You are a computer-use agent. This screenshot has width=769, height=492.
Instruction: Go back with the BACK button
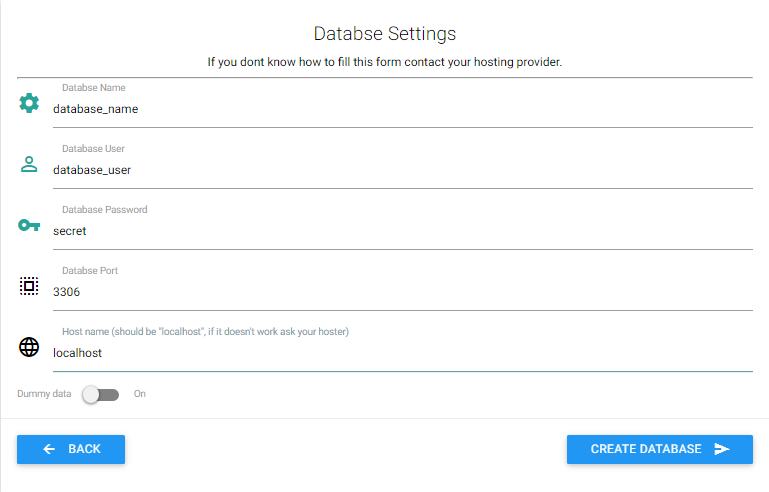click(71, 449)
